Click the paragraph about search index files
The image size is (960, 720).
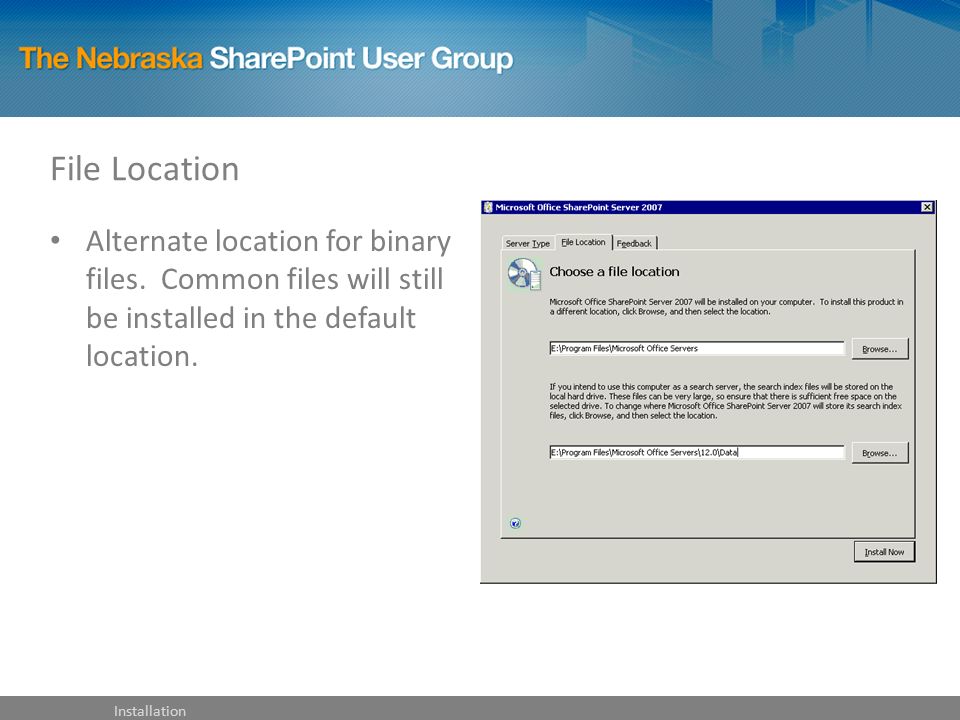pyautogui.click(x=726, y=401)
